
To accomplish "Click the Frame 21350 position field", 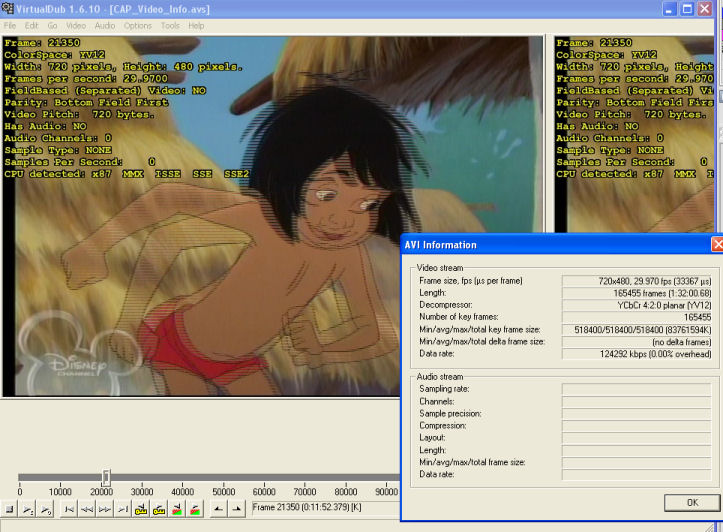I will coord(326,508).
